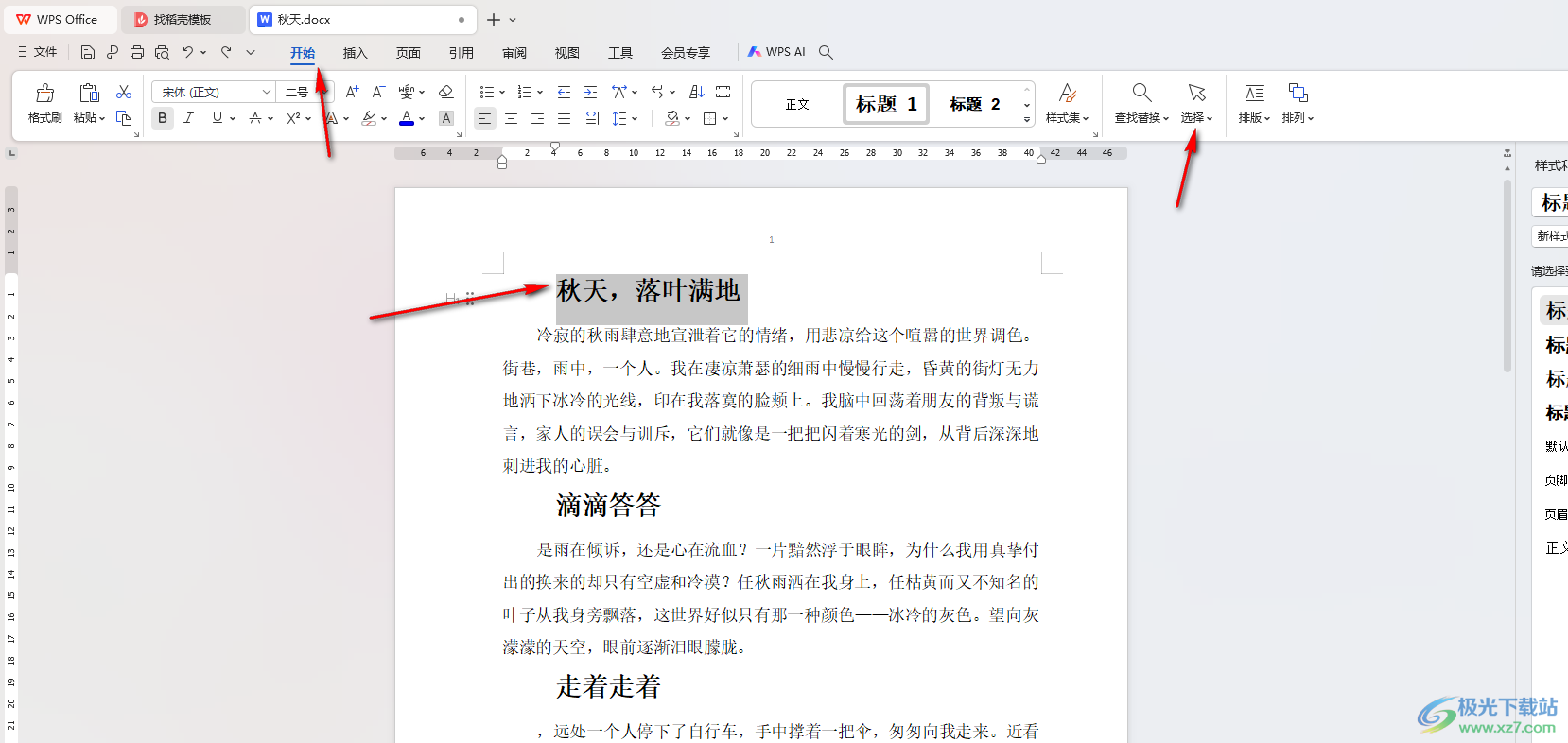
Task: Set Center paragraph alignment
Action: 511,118
